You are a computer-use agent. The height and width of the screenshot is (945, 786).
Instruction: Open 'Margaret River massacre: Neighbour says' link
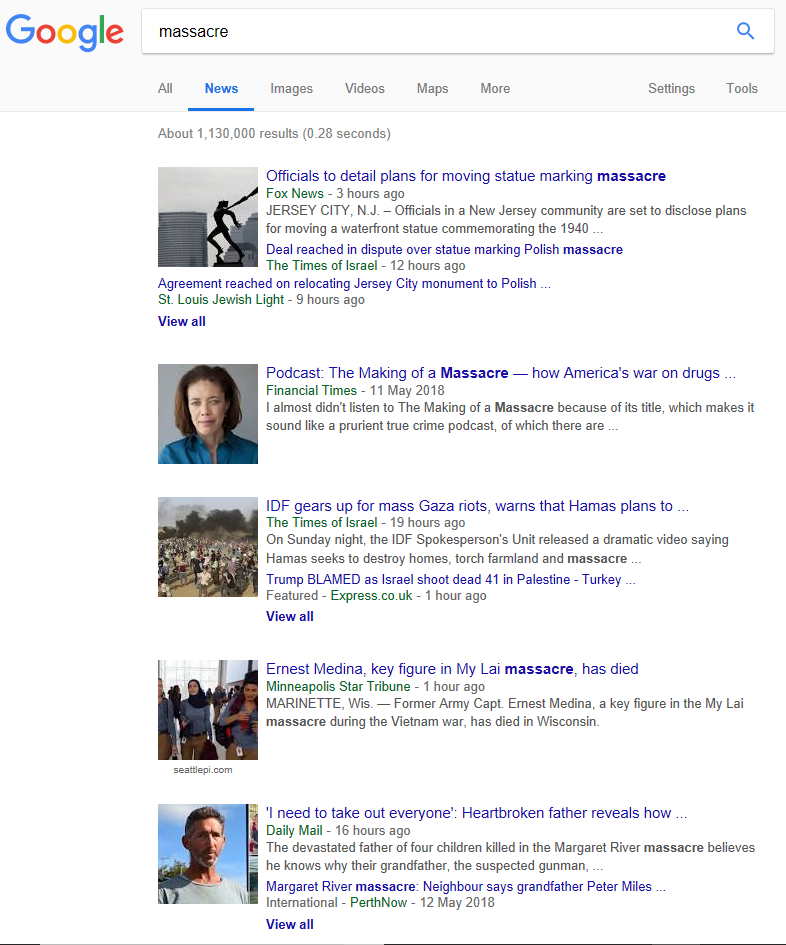466,887
